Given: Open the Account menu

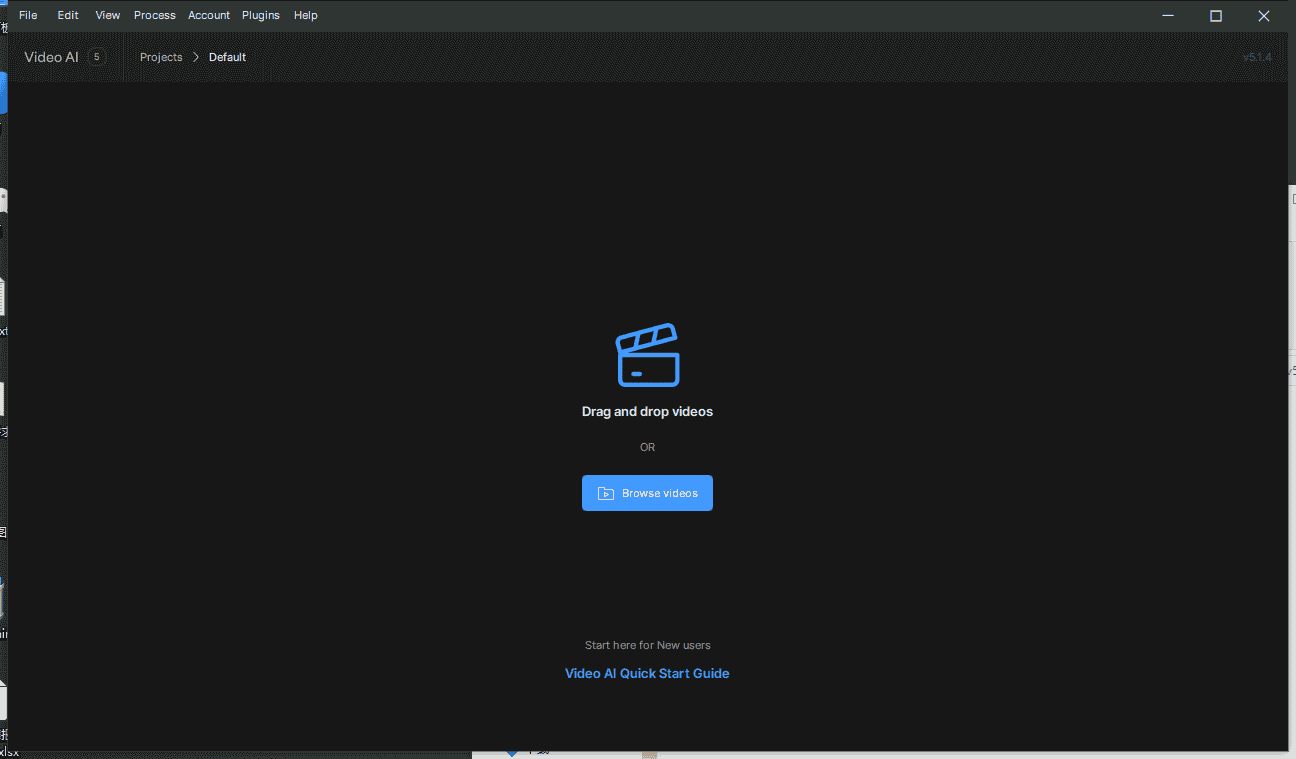Looking at the screenshot, I should tap(209, 15).
